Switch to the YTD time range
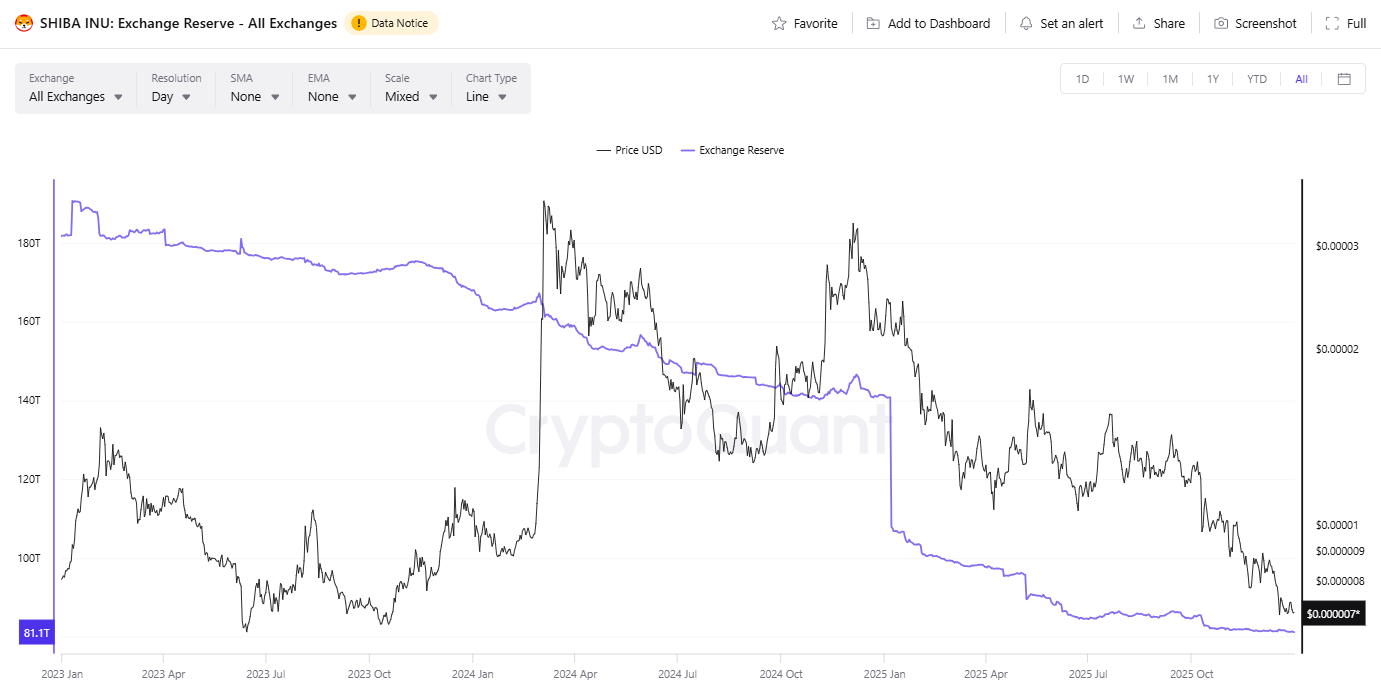Viewport: 1381px width, 688px height. [1257, 79]
